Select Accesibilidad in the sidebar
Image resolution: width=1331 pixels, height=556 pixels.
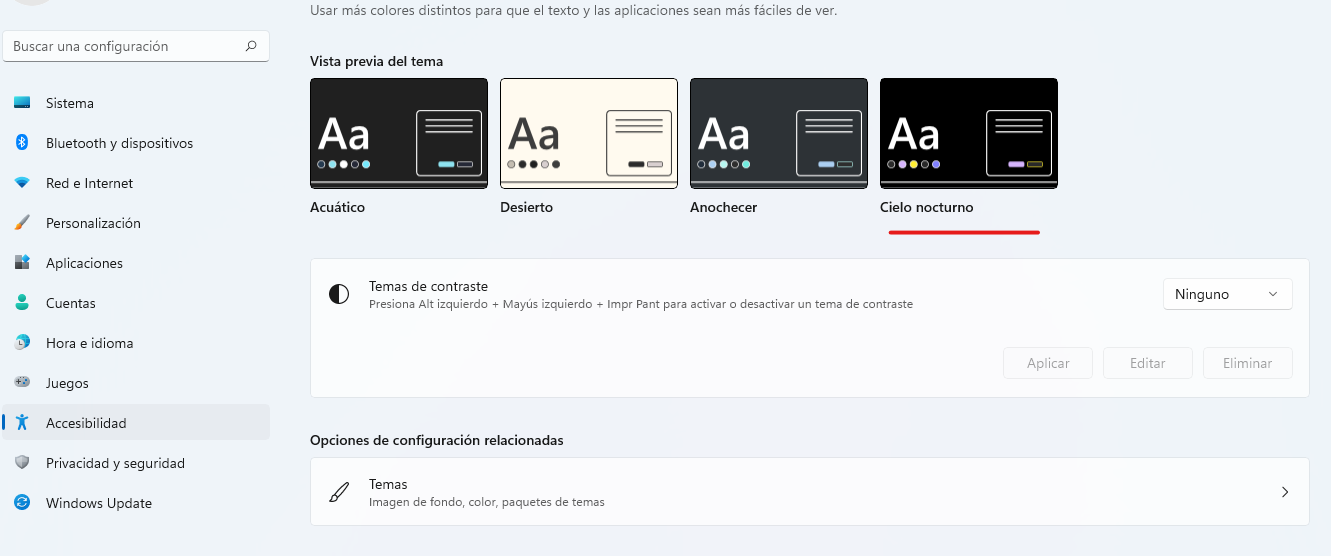coord(136,423)
